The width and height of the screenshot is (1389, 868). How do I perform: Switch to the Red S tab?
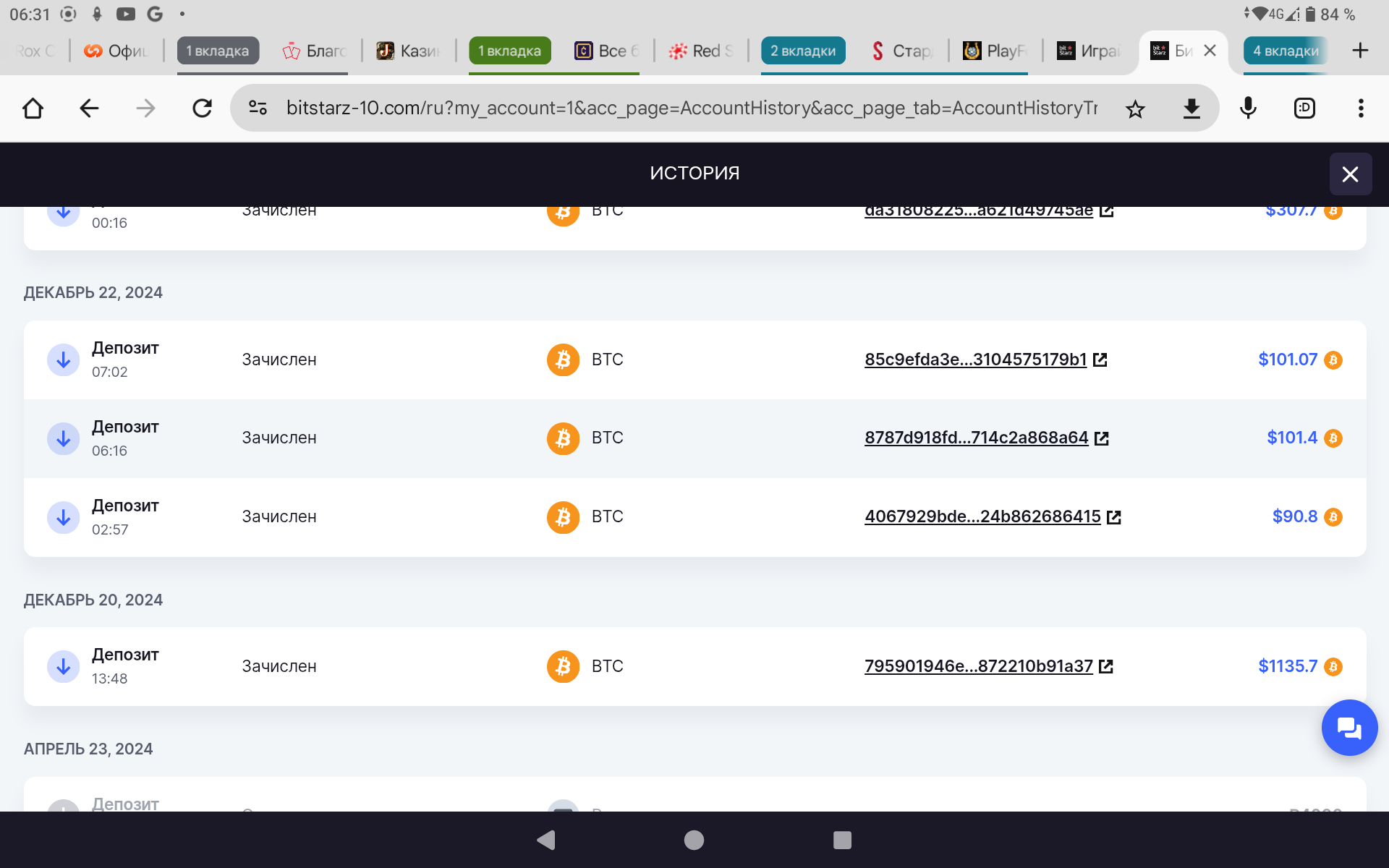point(702,51)
